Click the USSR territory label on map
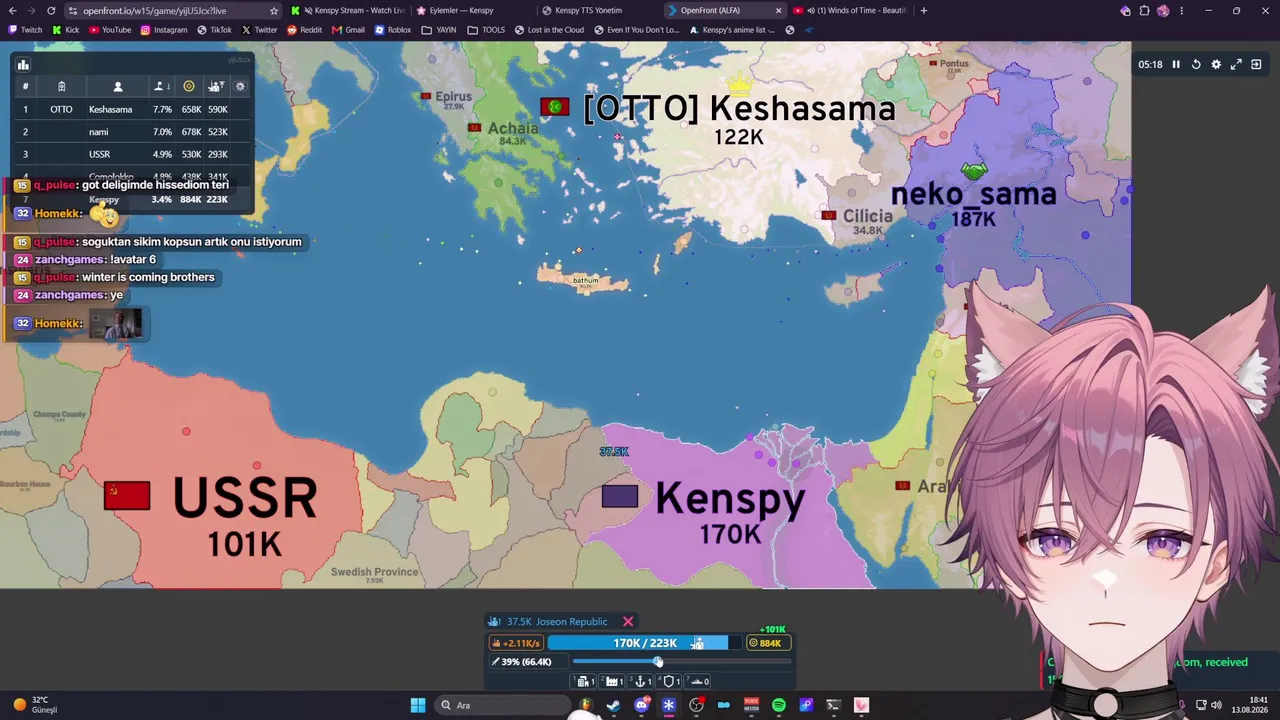 click(x=245, y=498)
